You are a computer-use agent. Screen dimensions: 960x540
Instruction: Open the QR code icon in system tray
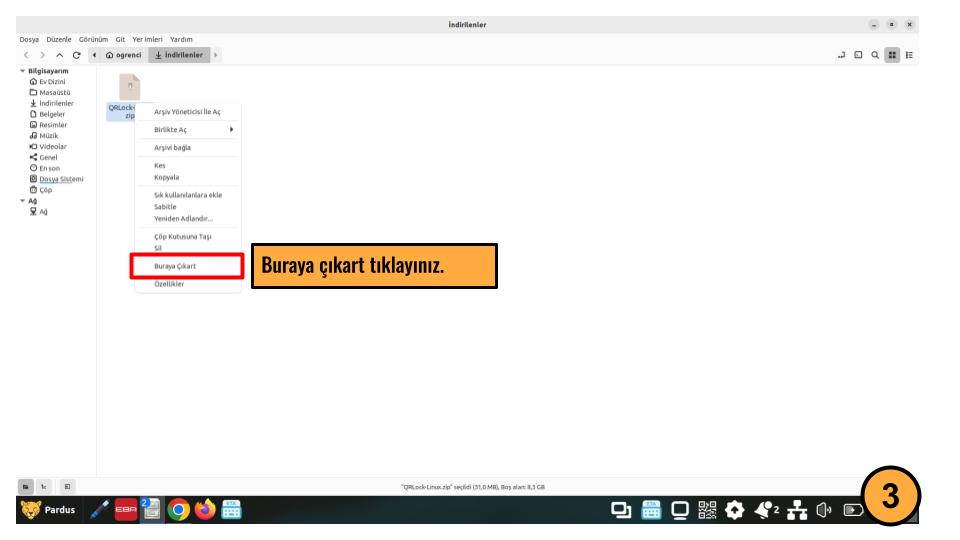707,510
